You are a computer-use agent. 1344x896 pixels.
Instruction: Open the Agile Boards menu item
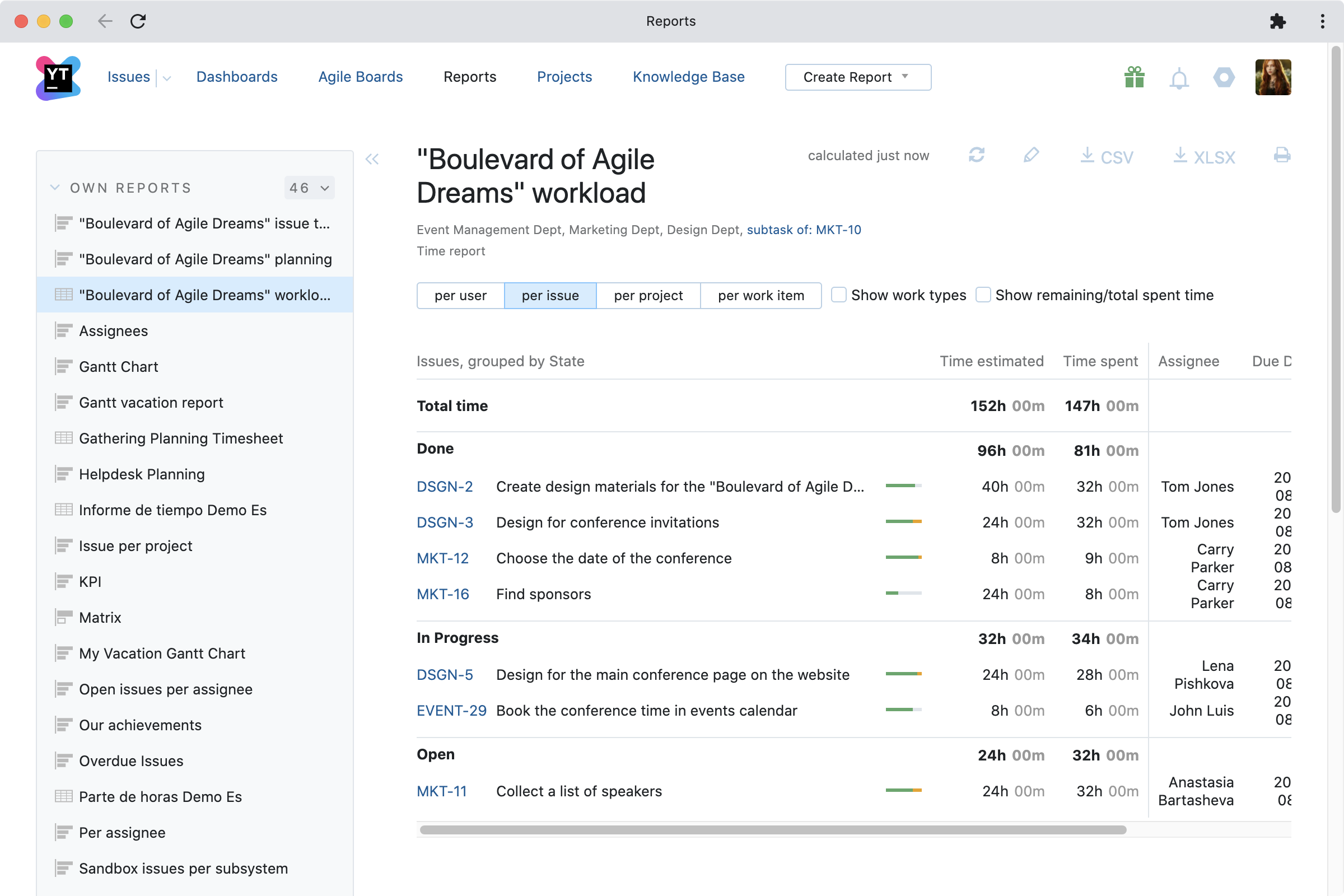click(x=360, y=77)
